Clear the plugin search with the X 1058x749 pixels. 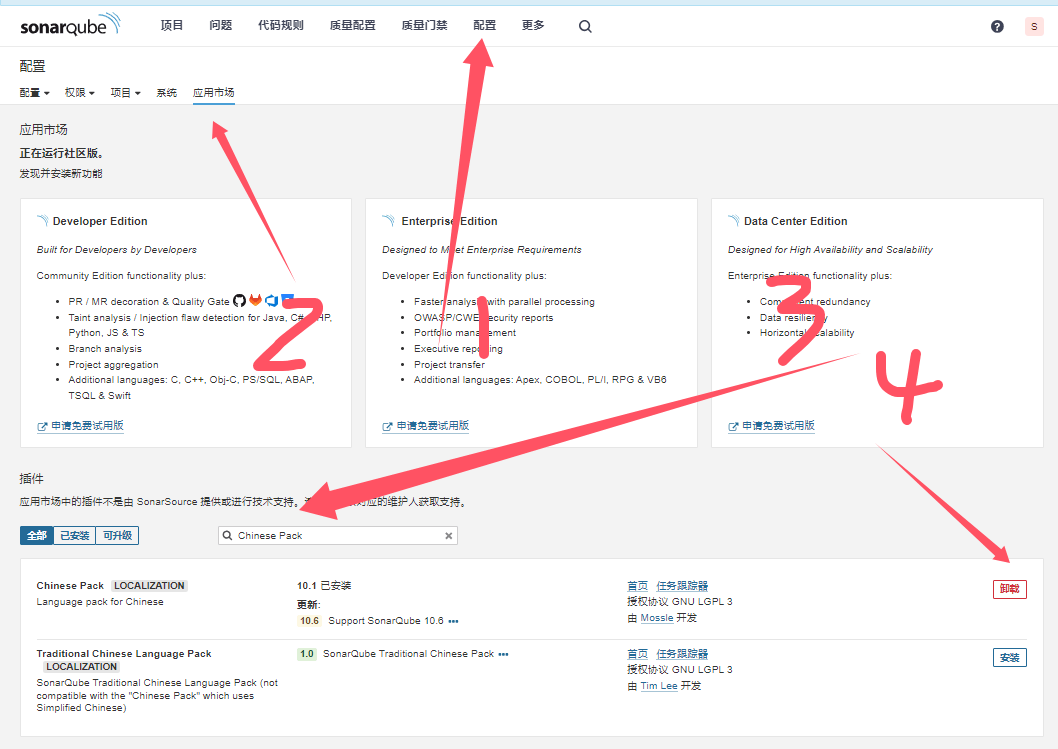point(449,536)
